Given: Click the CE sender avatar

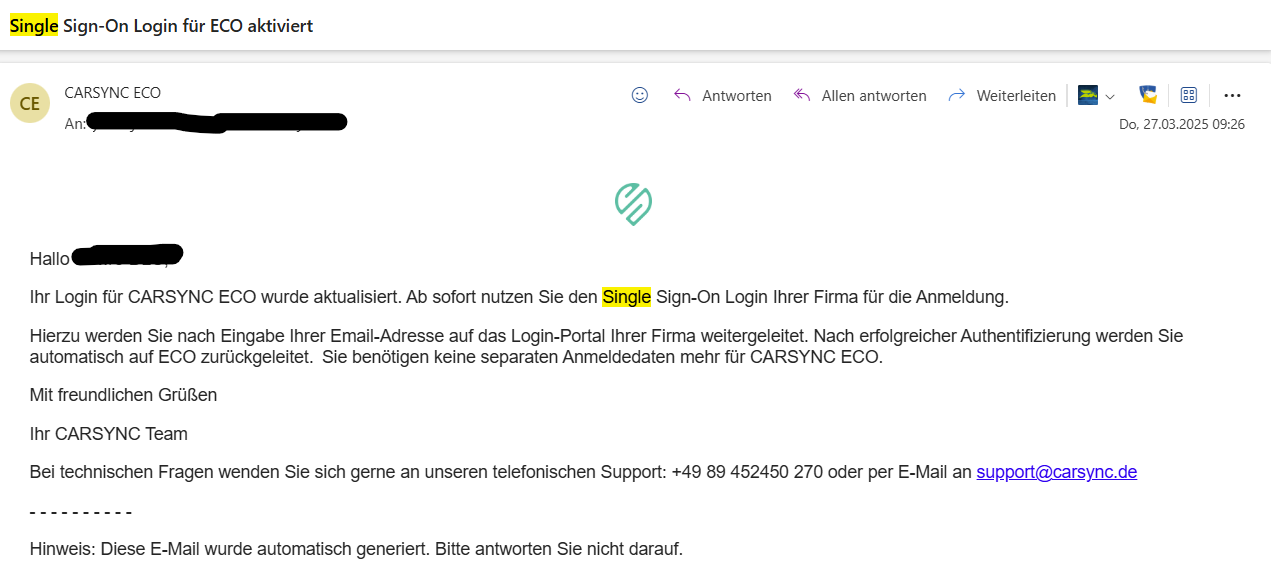Looking at the screenshot, I should [x=30, y=103].
